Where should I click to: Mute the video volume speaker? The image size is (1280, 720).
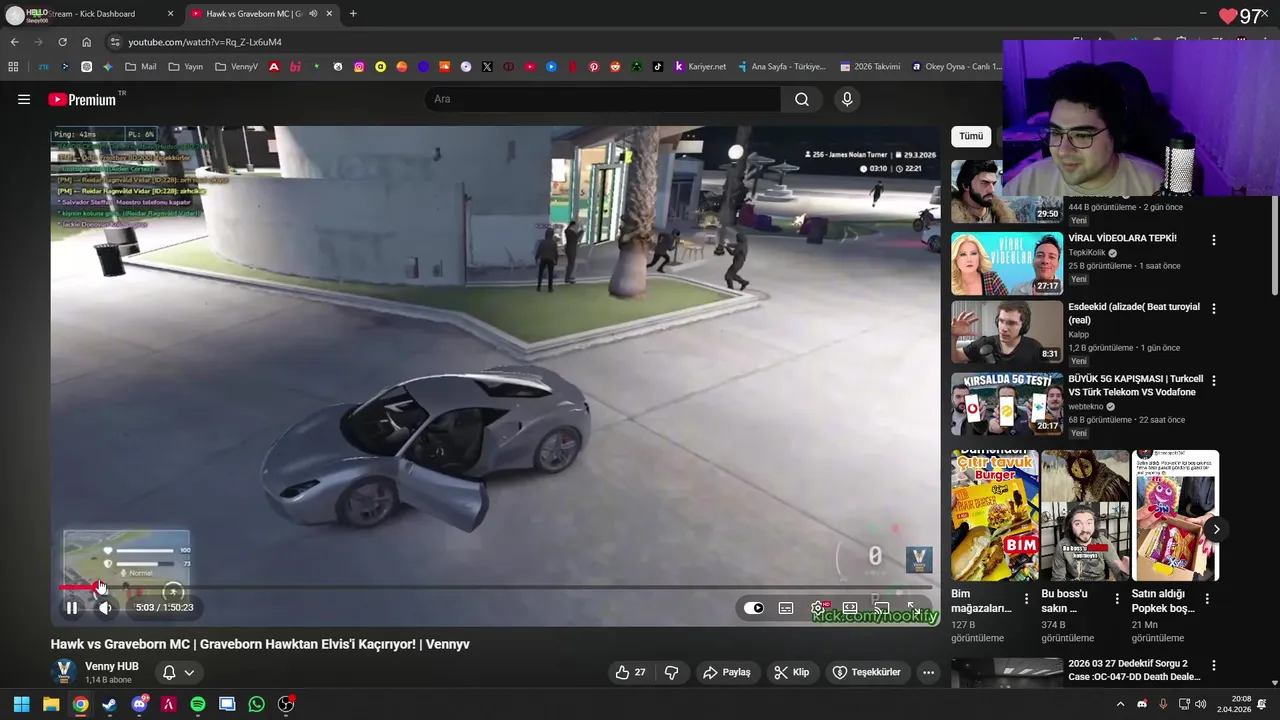(106, 607)
